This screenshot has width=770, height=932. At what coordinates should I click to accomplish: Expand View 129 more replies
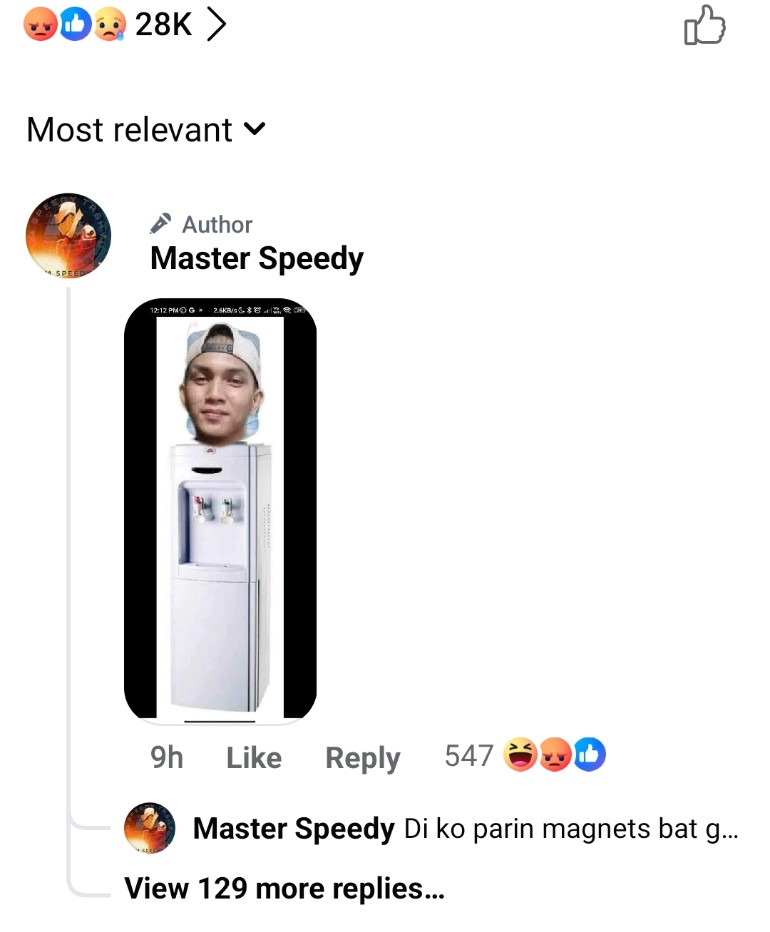click(284, 888)
